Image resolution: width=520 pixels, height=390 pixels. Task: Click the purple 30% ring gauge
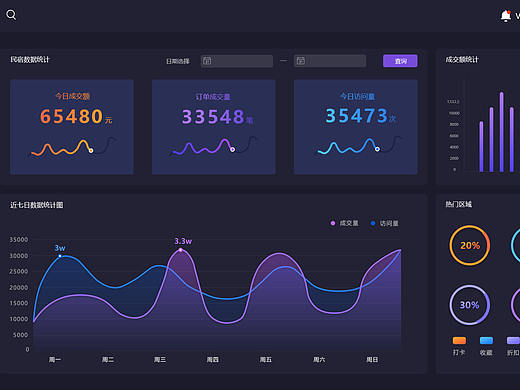(470, 305)
